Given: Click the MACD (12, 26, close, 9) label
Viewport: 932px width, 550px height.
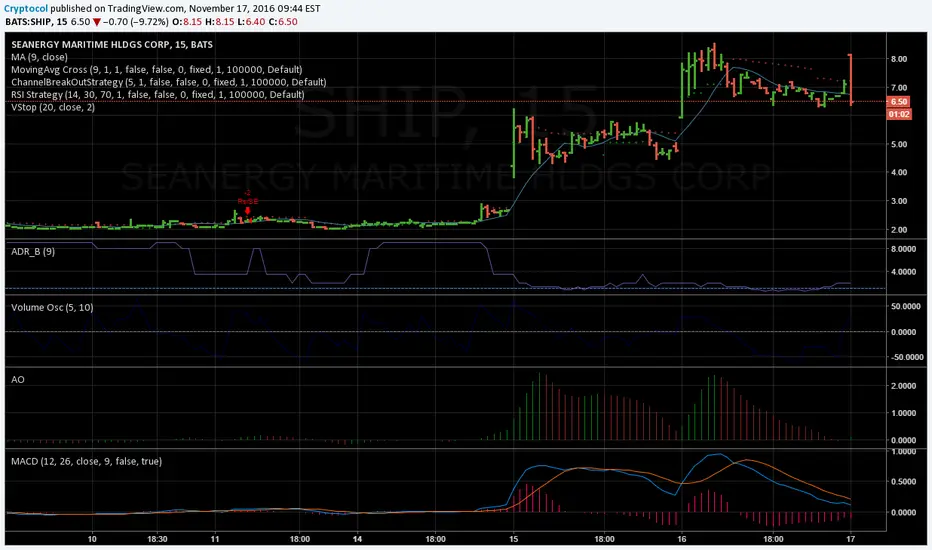Looking at the screenshot, I should pos(86,461).
